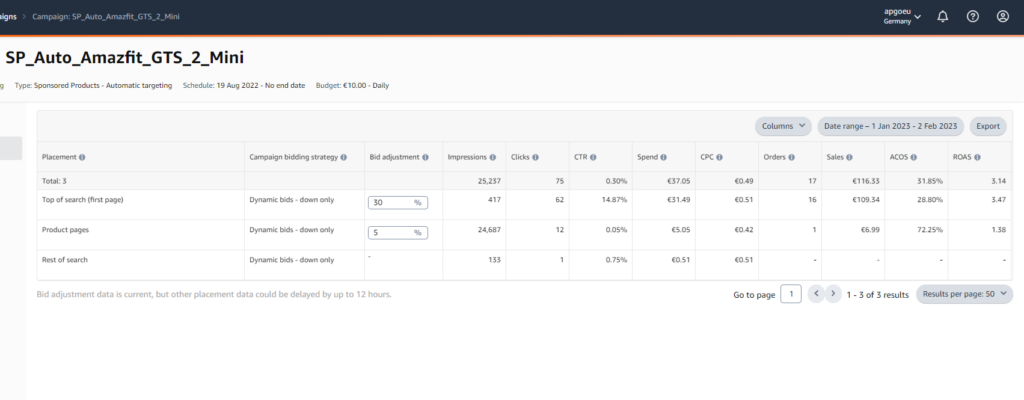Select Product pages row label
1024x400 pixels.
66,230
